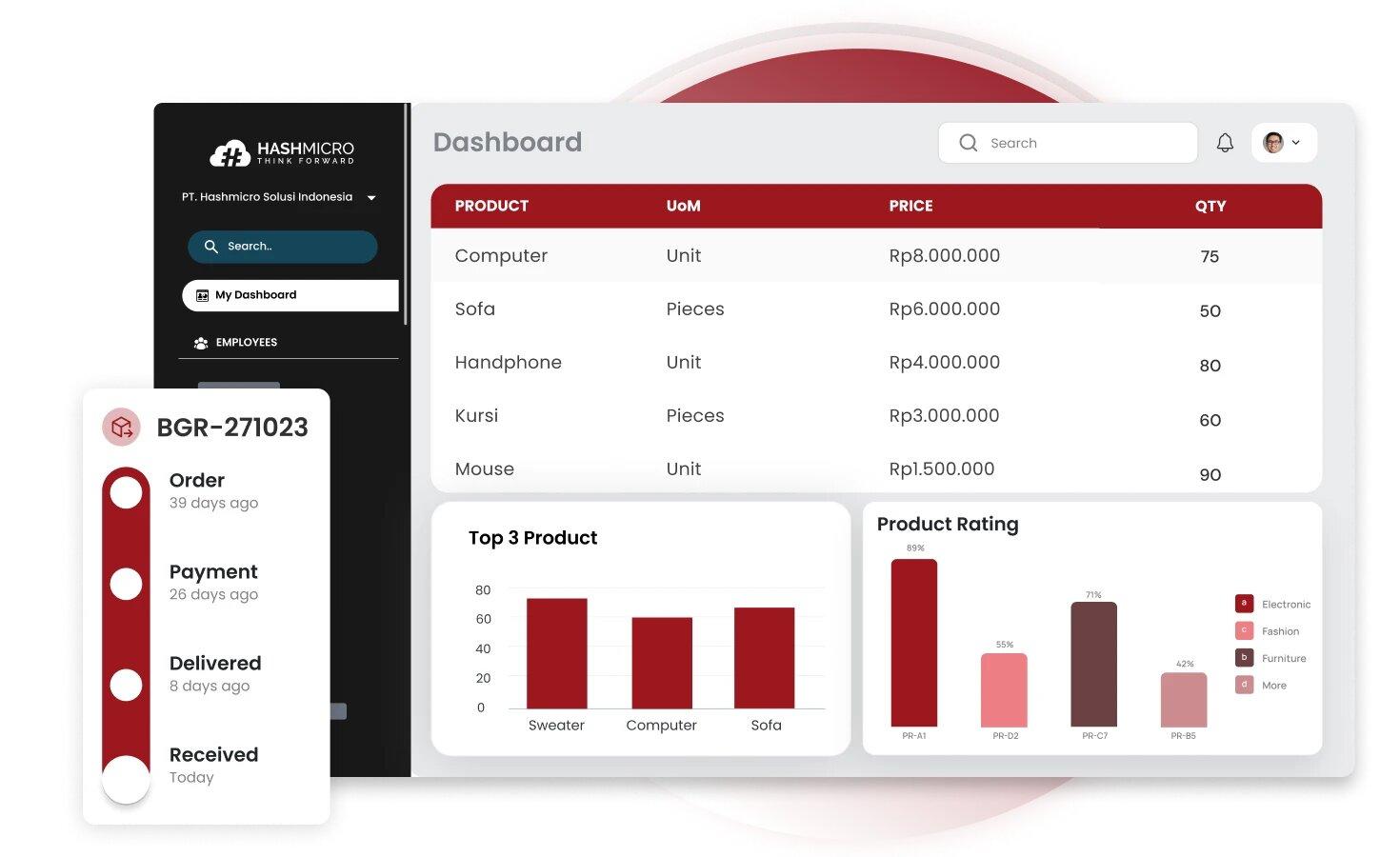Click the Fashion legend swatch icon

tap(1244, 630)
